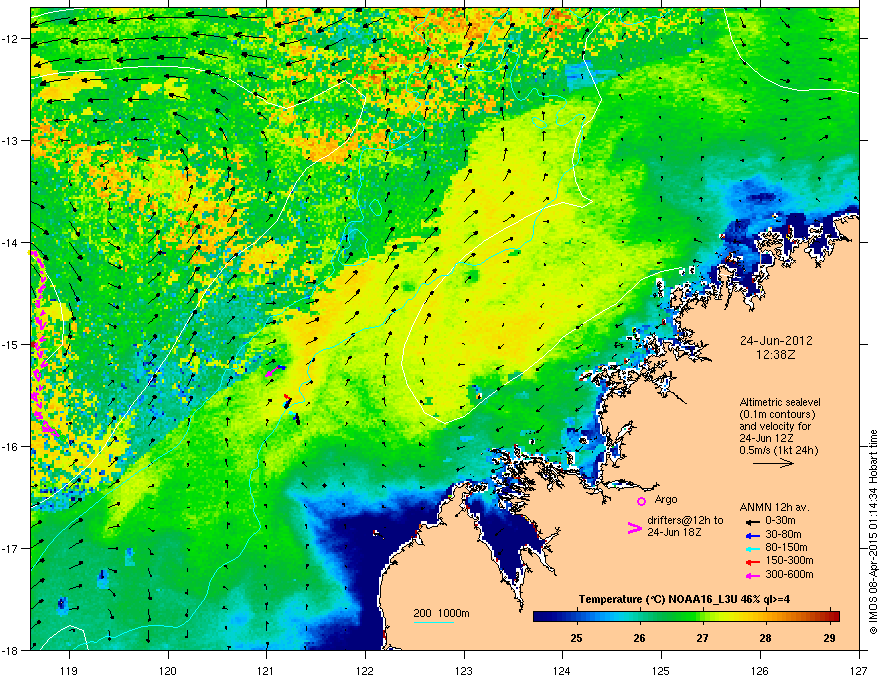Click the latitude axis label '-16'
Image resolution: width=880 pixels, height=680 pixels.
pyautogui.click(x=11, y=447)
